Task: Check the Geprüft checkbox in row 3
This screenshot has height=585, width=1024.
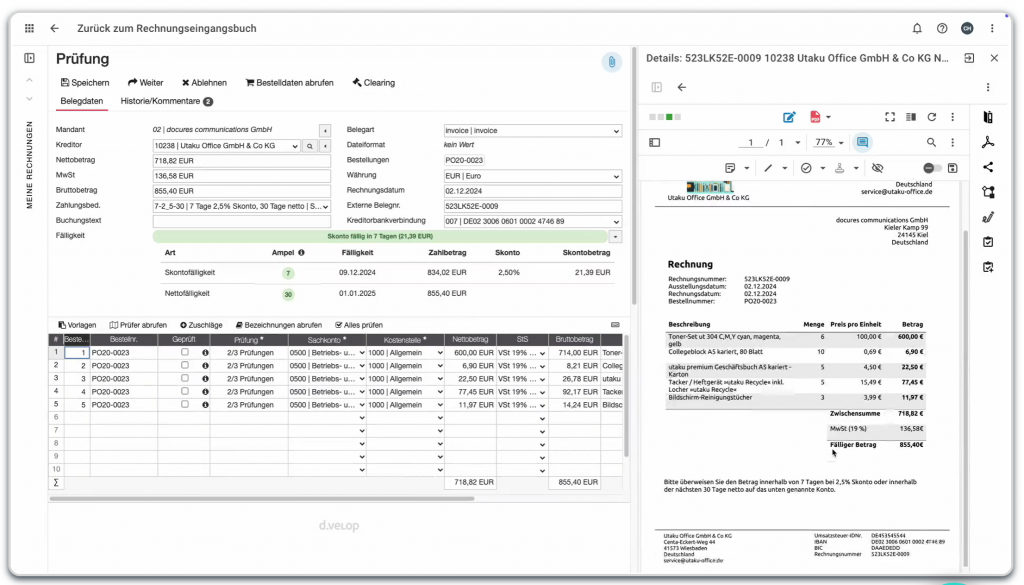Action: (x=184, y=378)
